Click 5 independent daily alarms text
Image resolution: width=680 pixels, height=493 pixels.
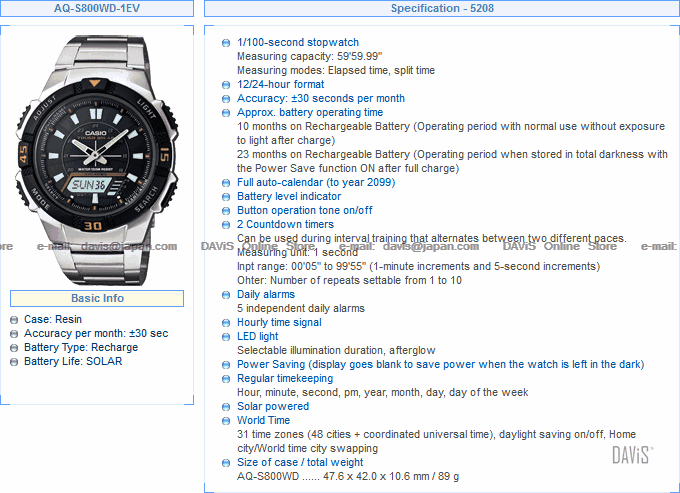pos(301,308)
